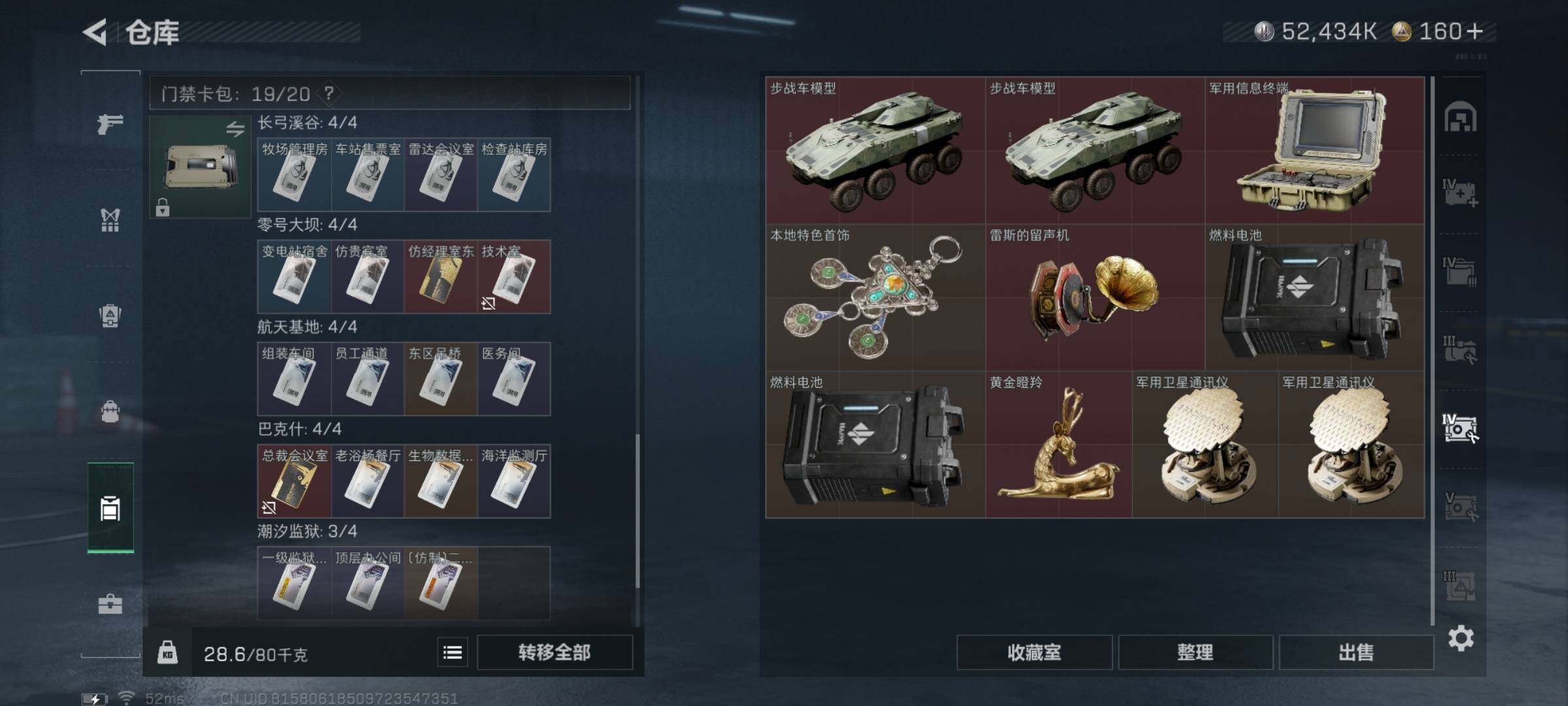Select the 总裁会议室 gold keycard
This screenshot has width=1568, height=706.
pyautogui.click(x=294, y=481)
